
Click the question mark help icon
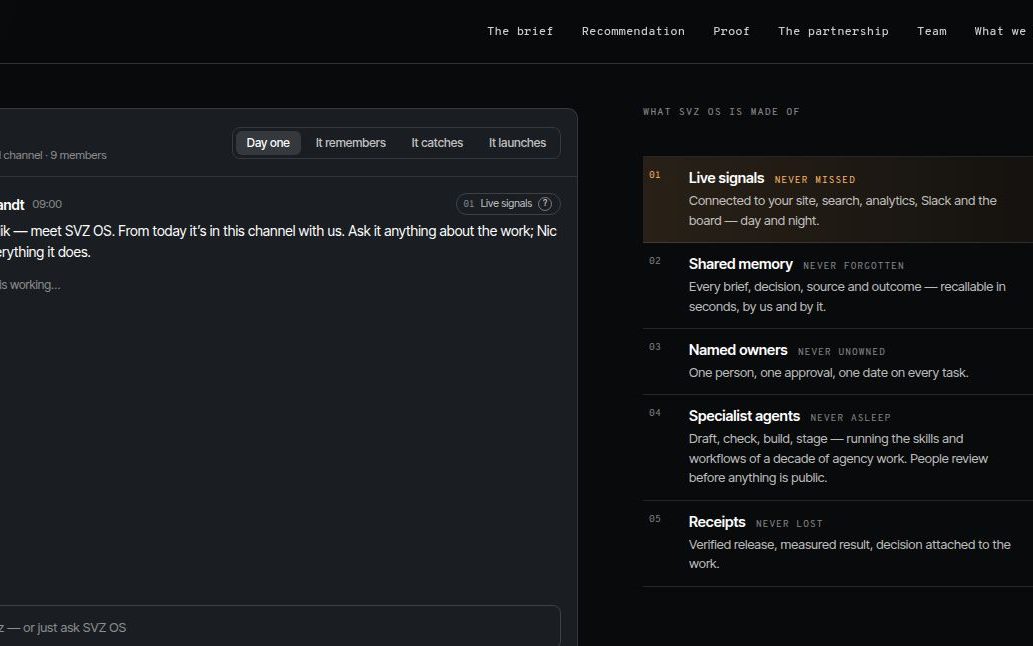click(x=545, y=203)
